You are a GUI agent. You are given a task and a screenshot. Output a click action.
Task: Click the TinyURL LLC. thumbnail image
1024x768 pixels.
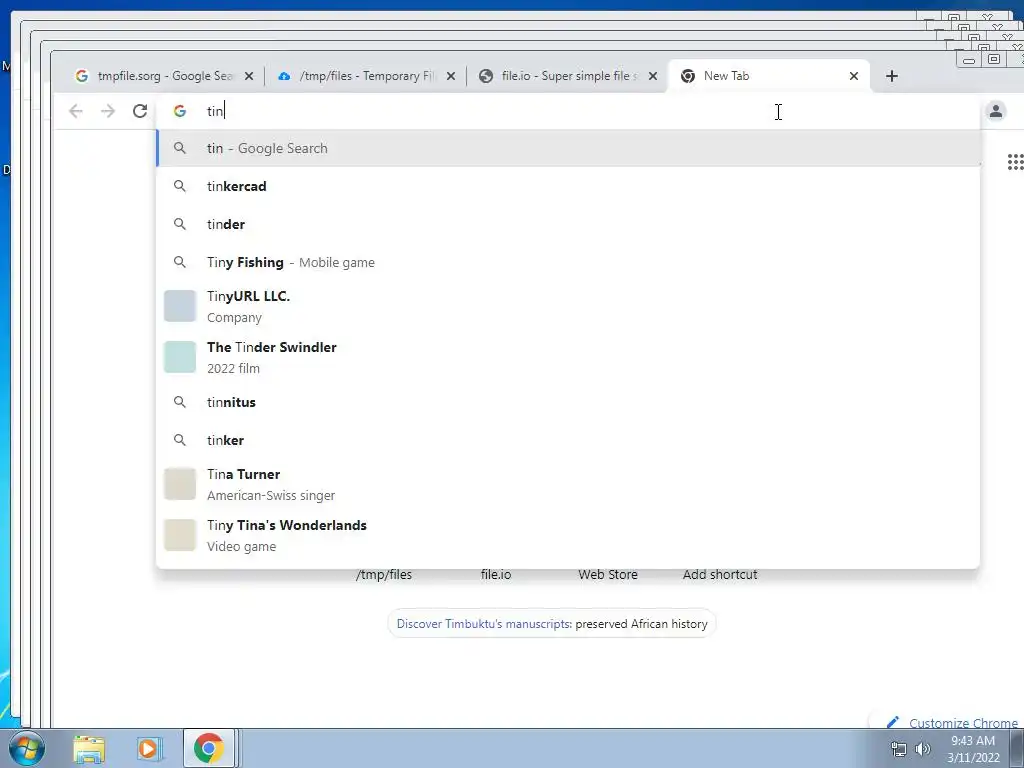(180, 306)
